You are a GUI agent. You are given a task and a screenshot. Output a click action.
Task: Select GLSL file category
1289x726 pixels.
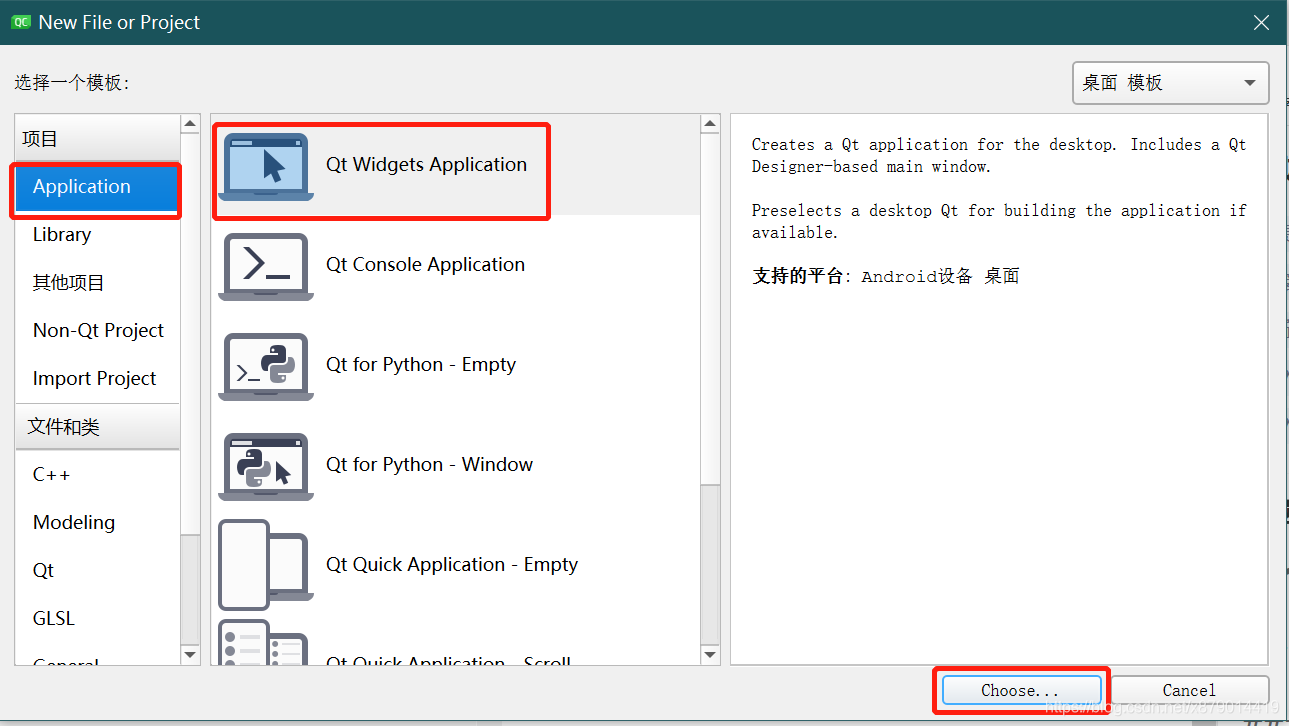point(97,619)
